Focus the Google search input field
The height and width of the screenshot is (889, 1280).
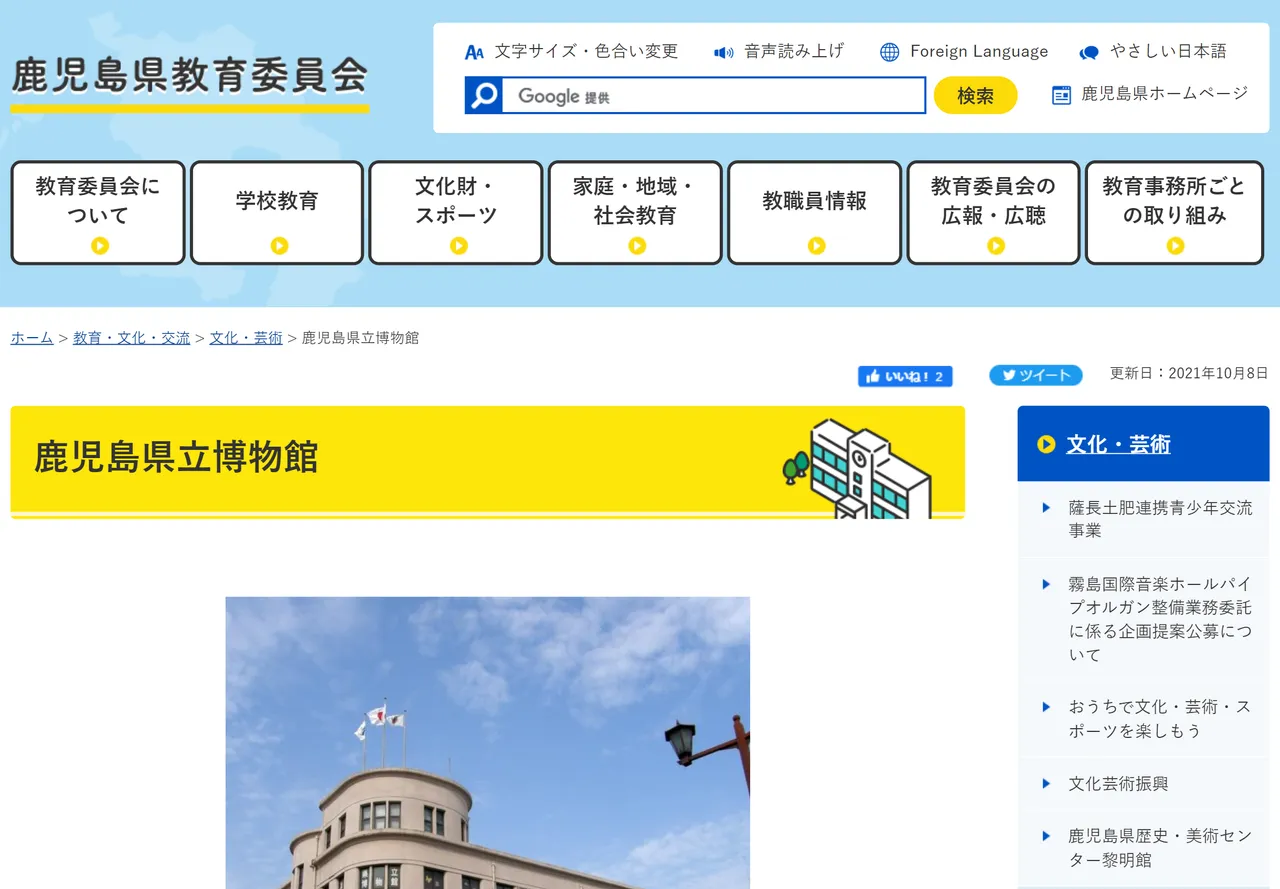coord(713,95)
